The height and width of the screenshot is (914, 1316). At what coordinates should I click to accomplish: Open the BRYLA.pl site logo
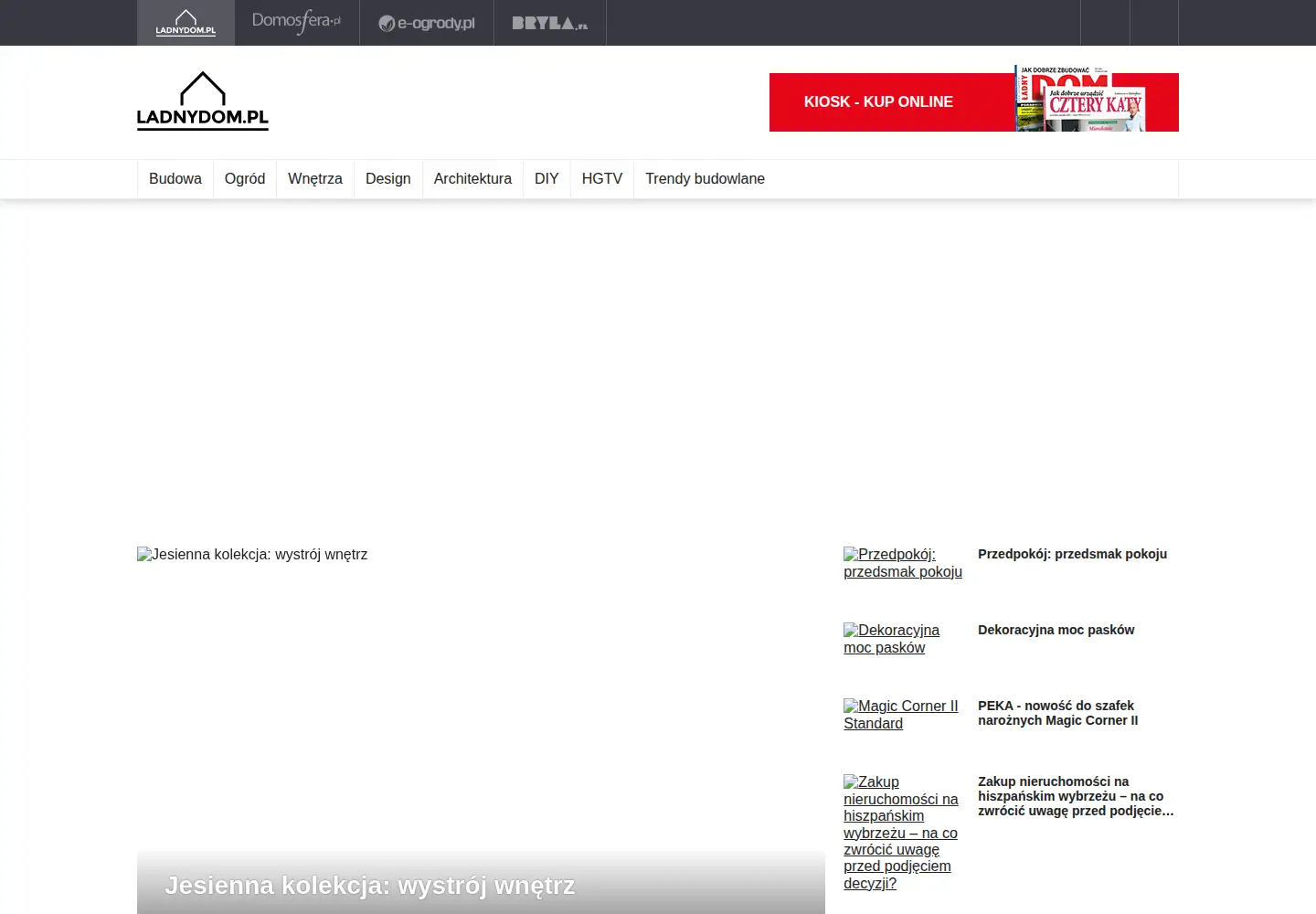tap(550, 23)
